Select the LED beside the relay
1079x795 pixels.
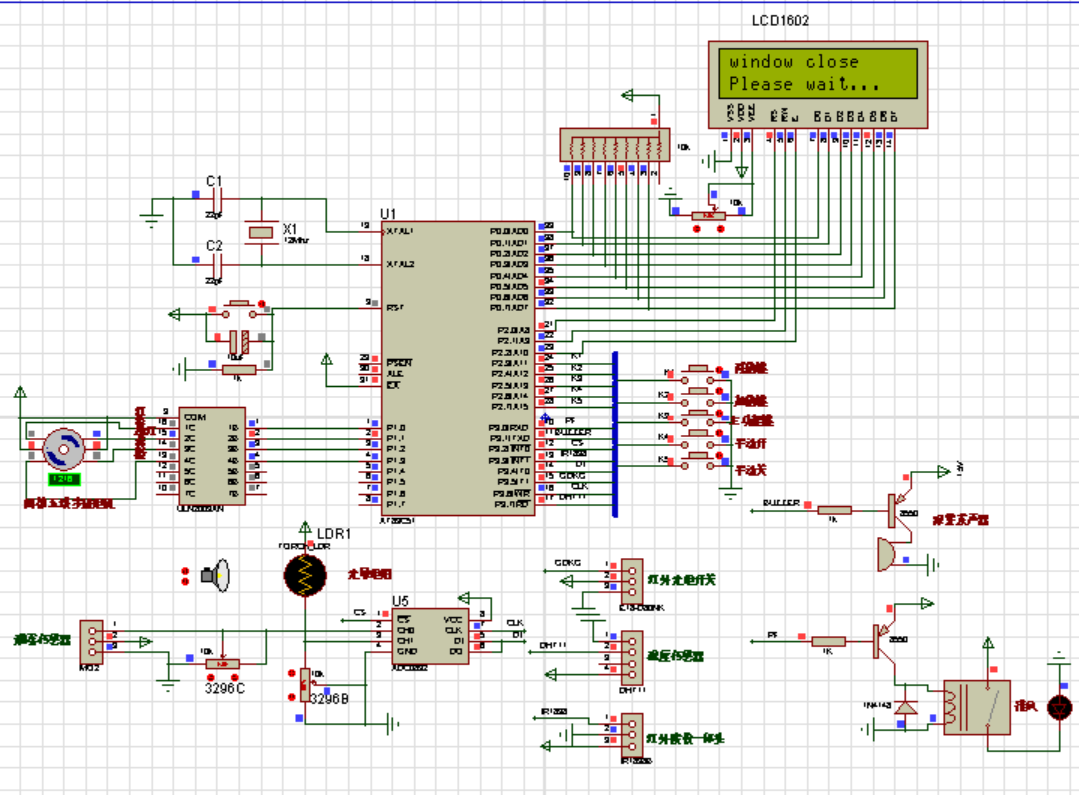(1059, 708)
